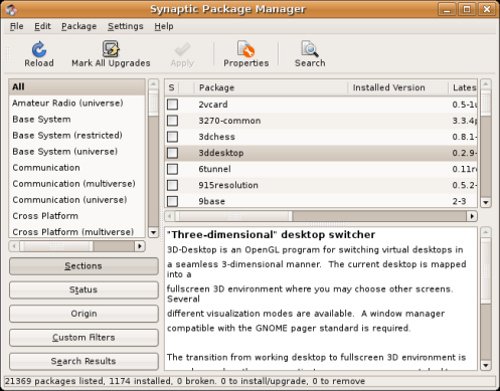The height and width of the screenshot is (391, 500).
Task: Click the Status filter button
Action: 84,290
